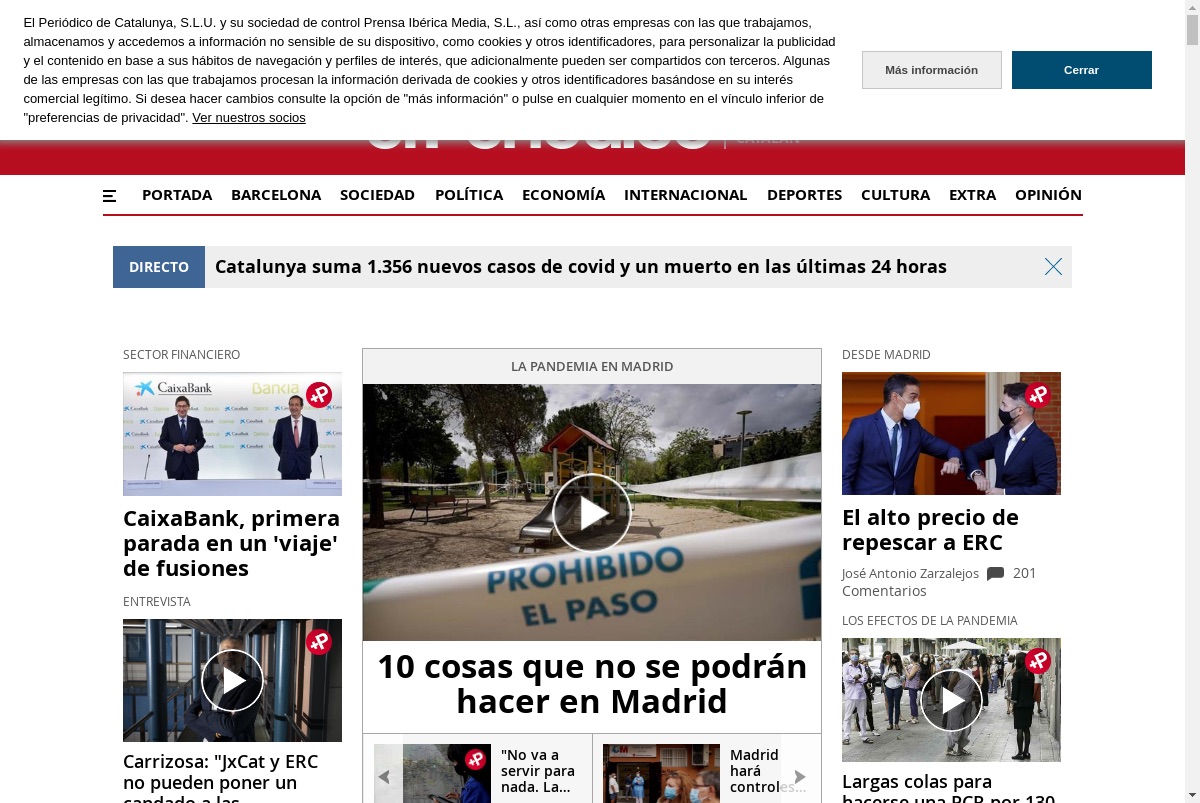Image resolution: width=1200 pixels, height=803 pixels.
Task: Click carousel thumbnail of health workers
Action: click(x=661, y=773)
